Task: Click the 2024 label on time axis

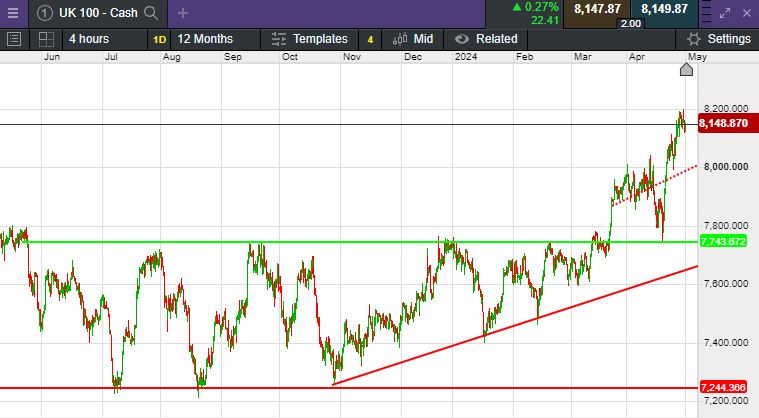Action: 466,57
